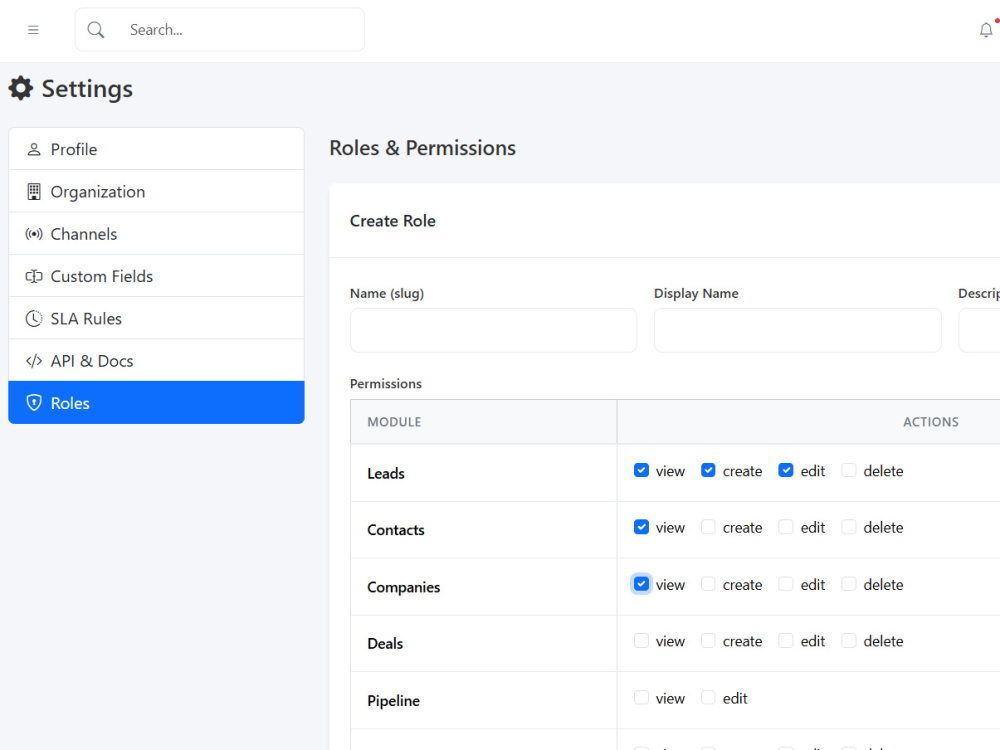Open Custom Fields section
1000x750 pixels.
(x=156, y=276)
